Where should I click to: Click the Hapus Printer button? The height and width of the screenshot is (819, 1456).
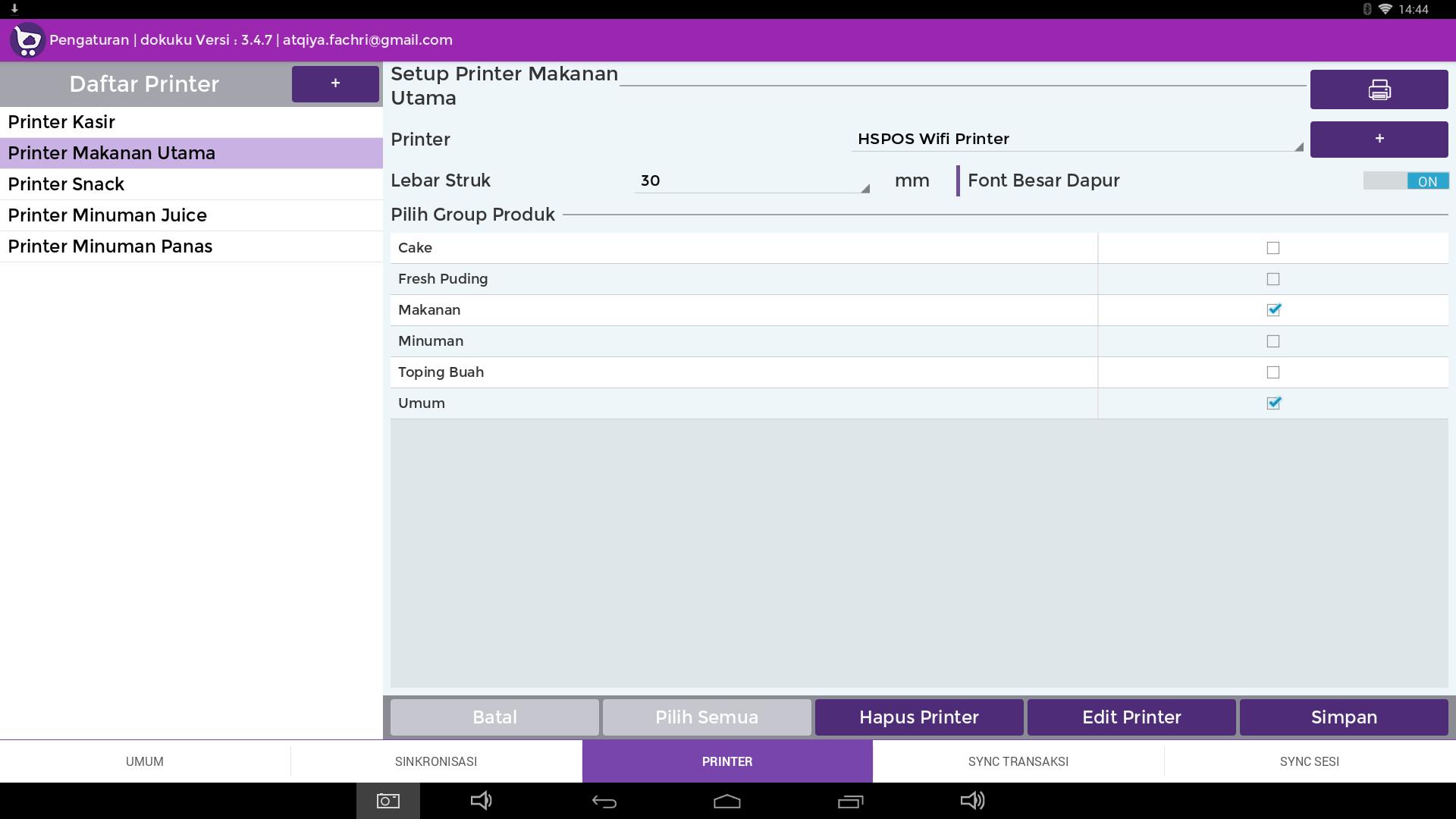918,717
